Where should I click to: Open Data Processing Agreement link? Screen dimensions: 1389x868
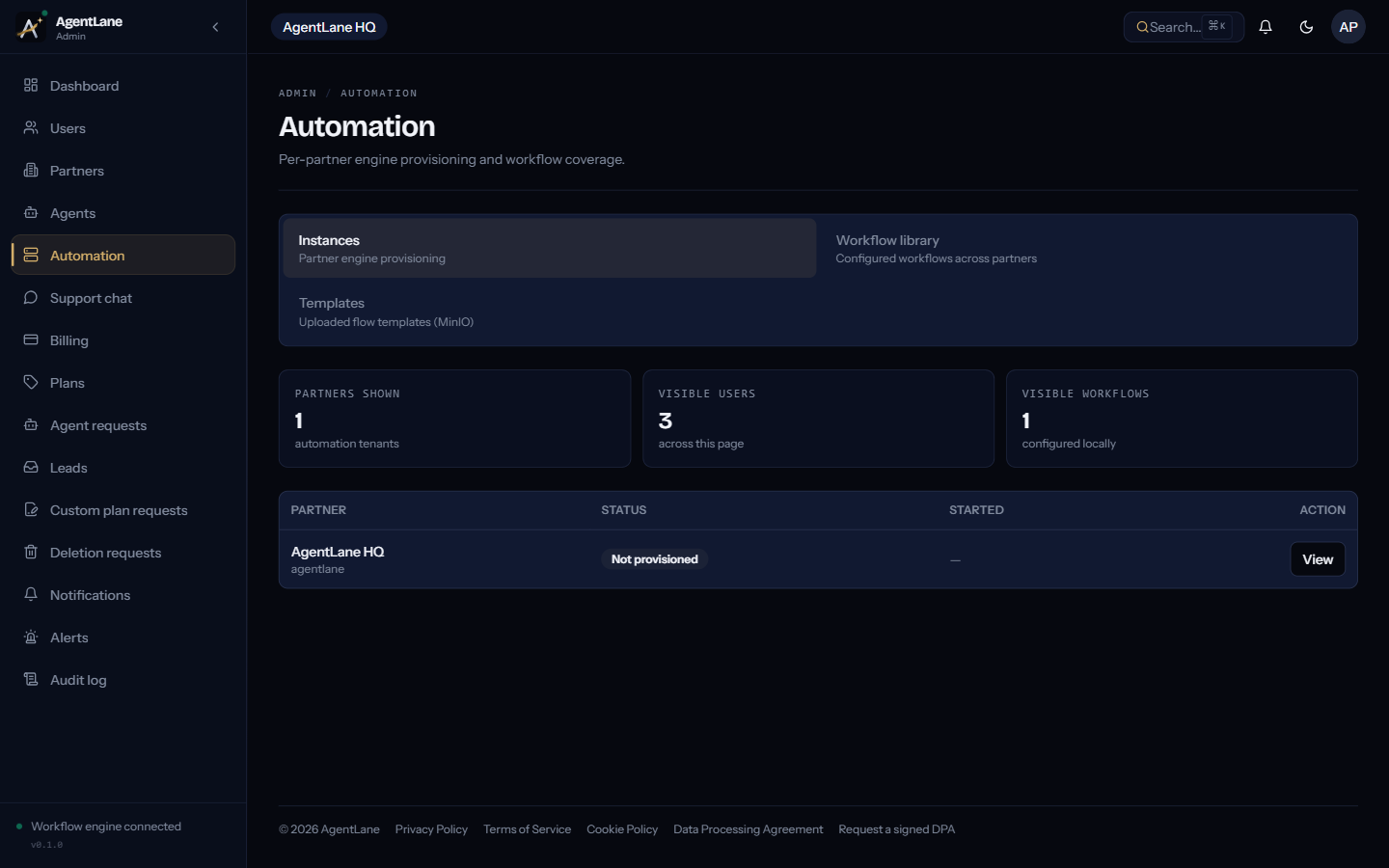(748, 829)
